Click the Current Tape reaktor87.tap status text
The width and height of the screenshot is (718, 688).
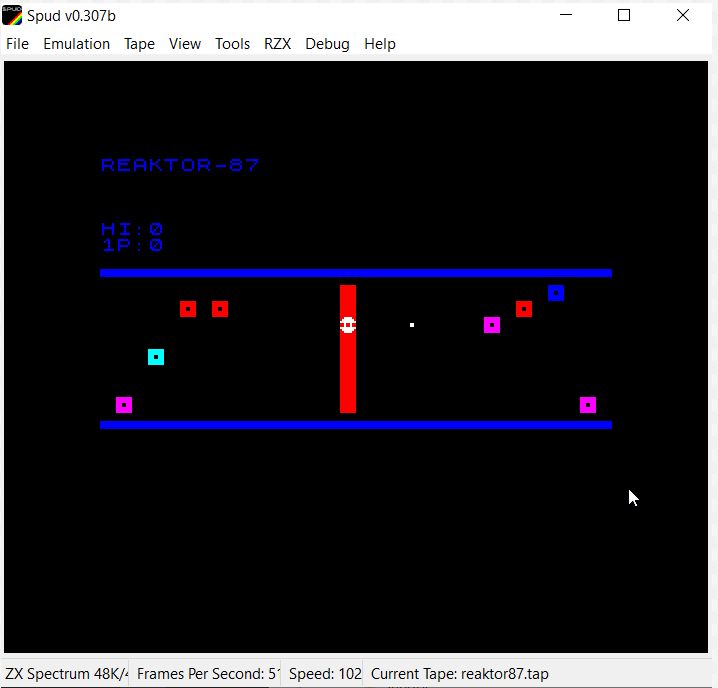point(459,674)
